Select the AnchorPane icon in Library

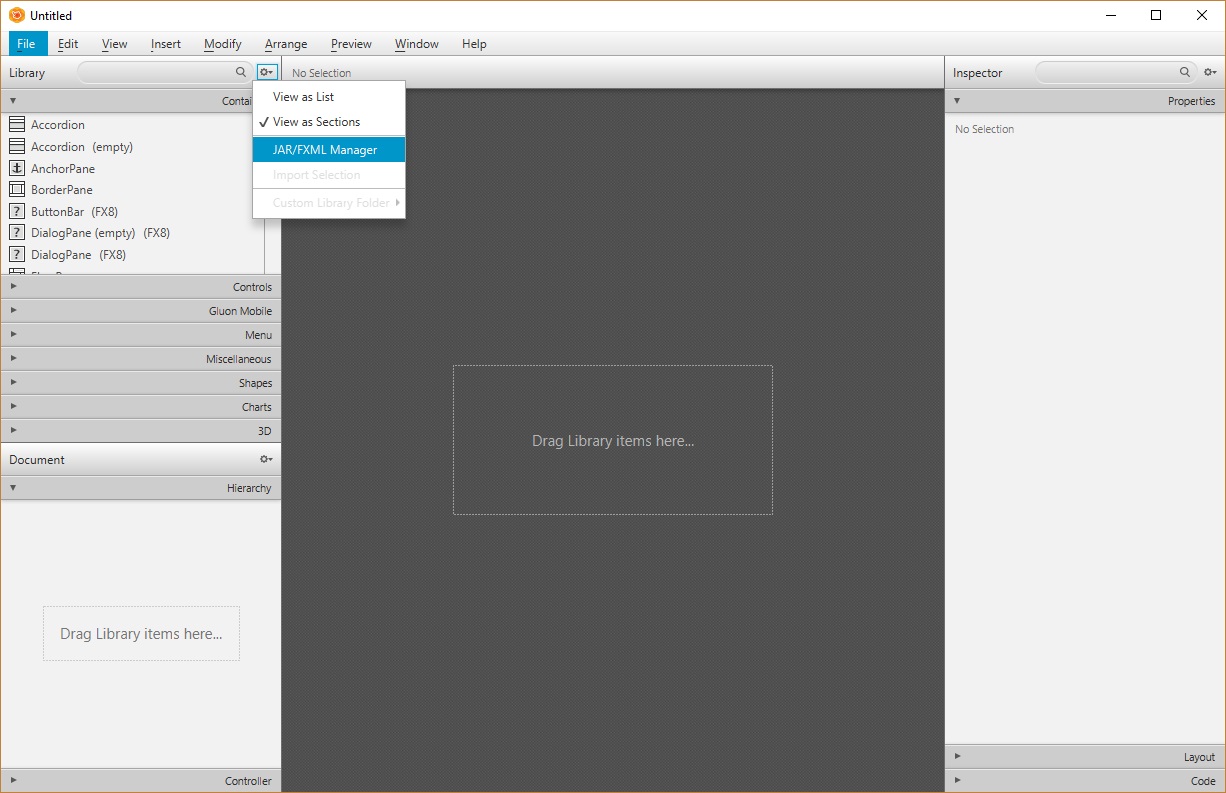[16, 169]
